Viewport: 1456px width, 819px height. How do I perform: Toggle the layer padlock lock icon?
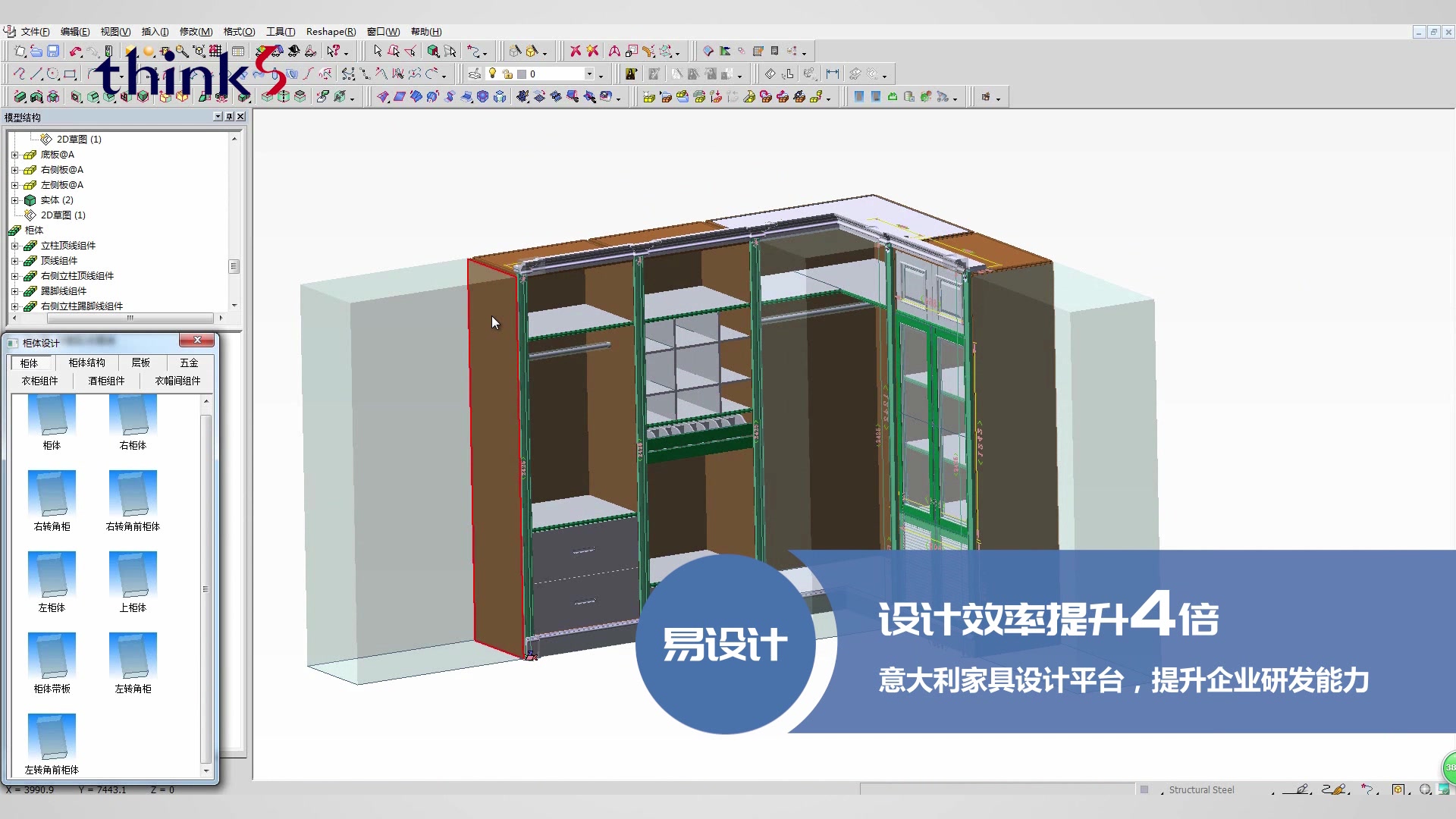pos(507,74)
